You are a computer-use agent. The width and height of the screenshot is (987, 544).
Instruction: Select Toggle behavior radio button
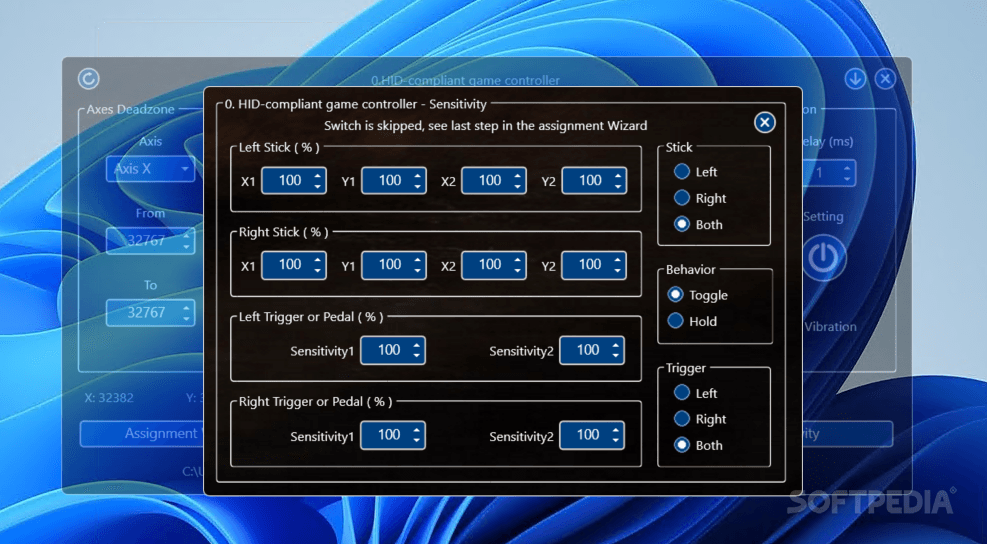pyautogui.click(x=675, y=295)
